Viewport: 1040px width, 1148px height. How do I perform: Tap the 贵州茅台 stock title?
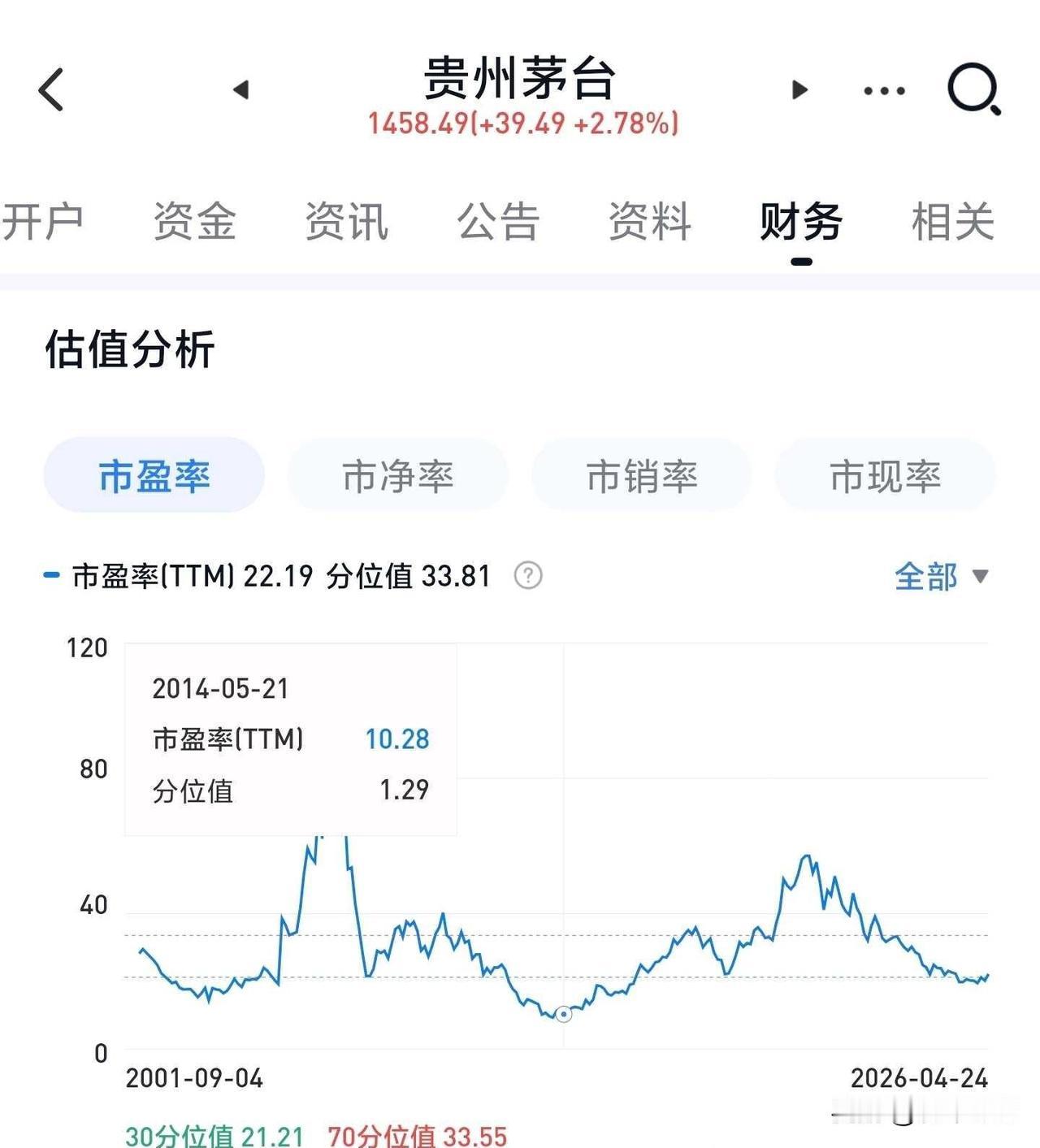(520, 78)
